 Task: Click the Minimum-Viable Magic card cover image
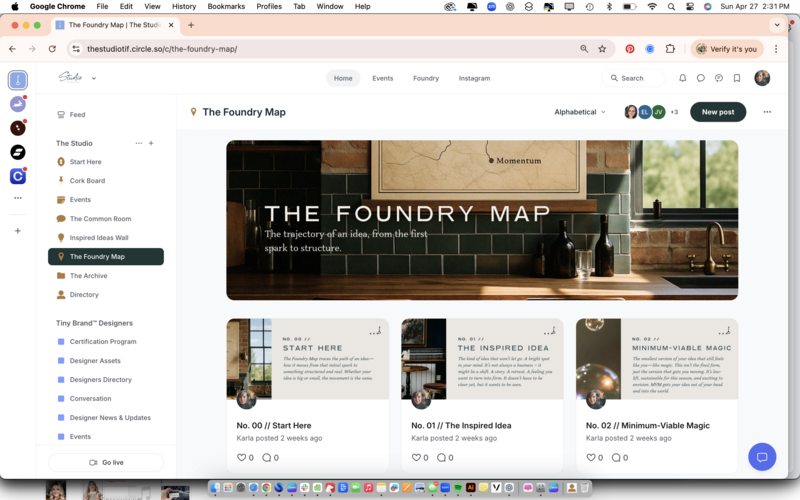[x=657, y=359]
